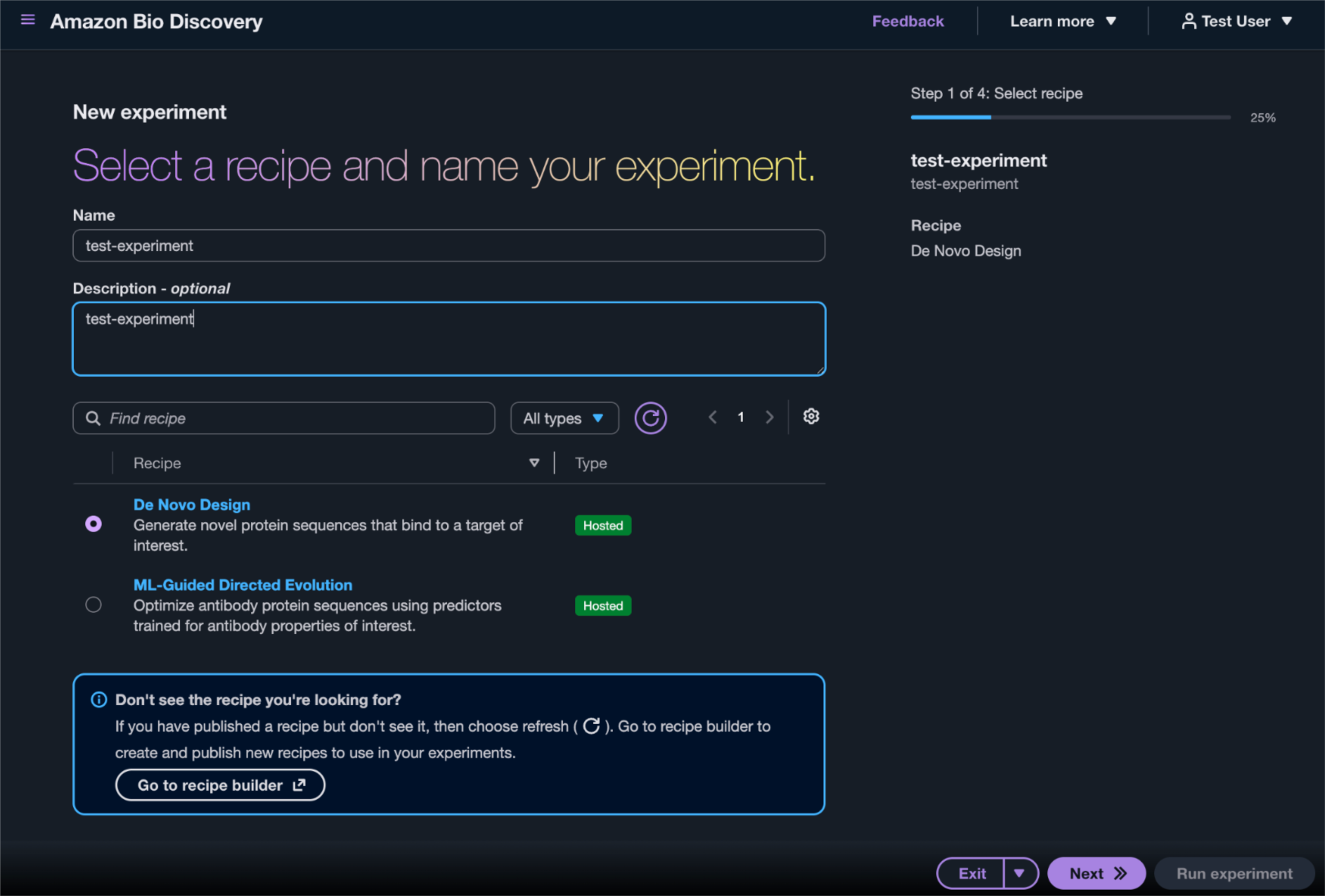Click the 25% progress label
This screenshot has width=1325, height=896.
(1263, 118)
